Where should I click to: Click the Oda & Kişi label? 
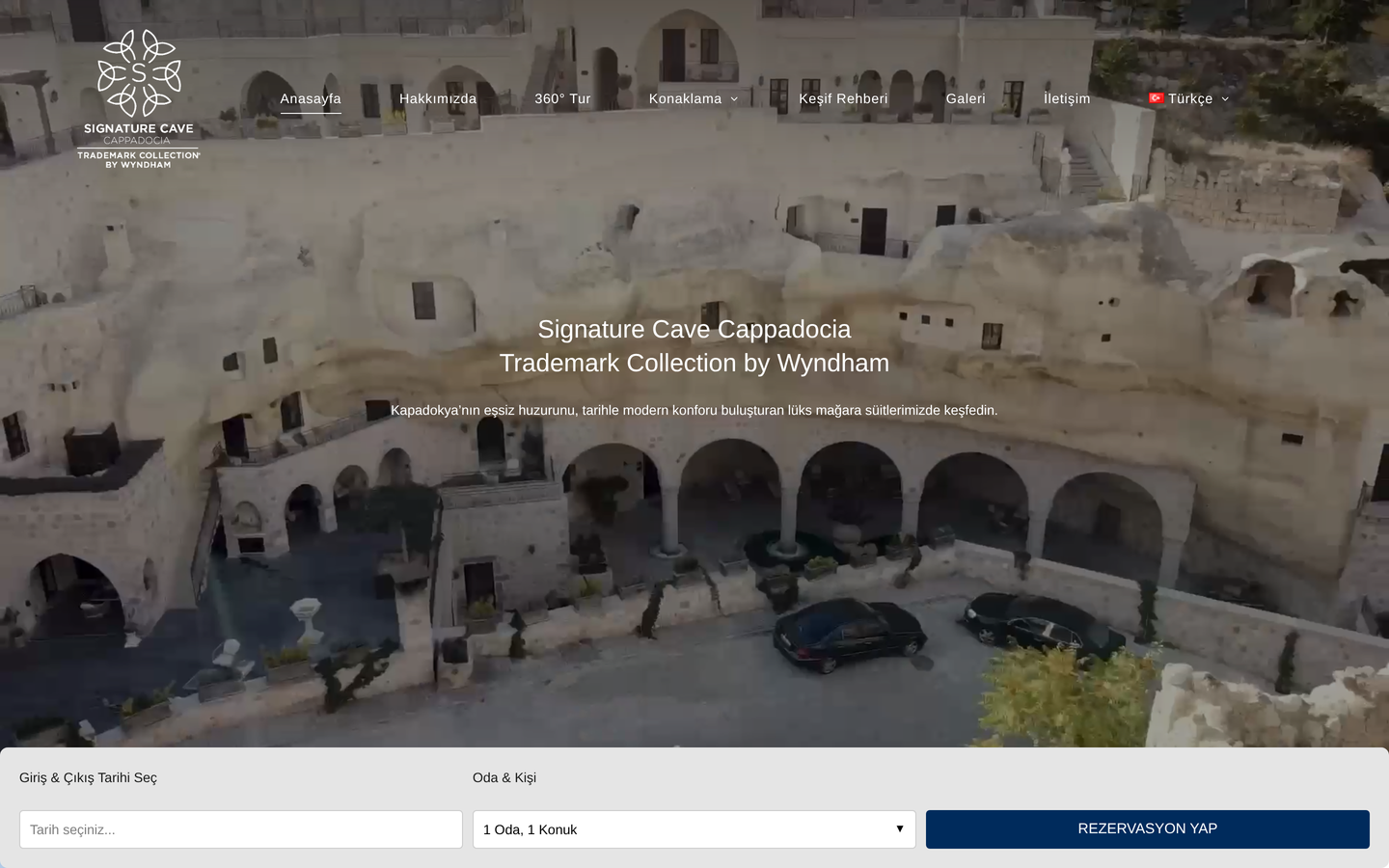[x=504, y=777]
